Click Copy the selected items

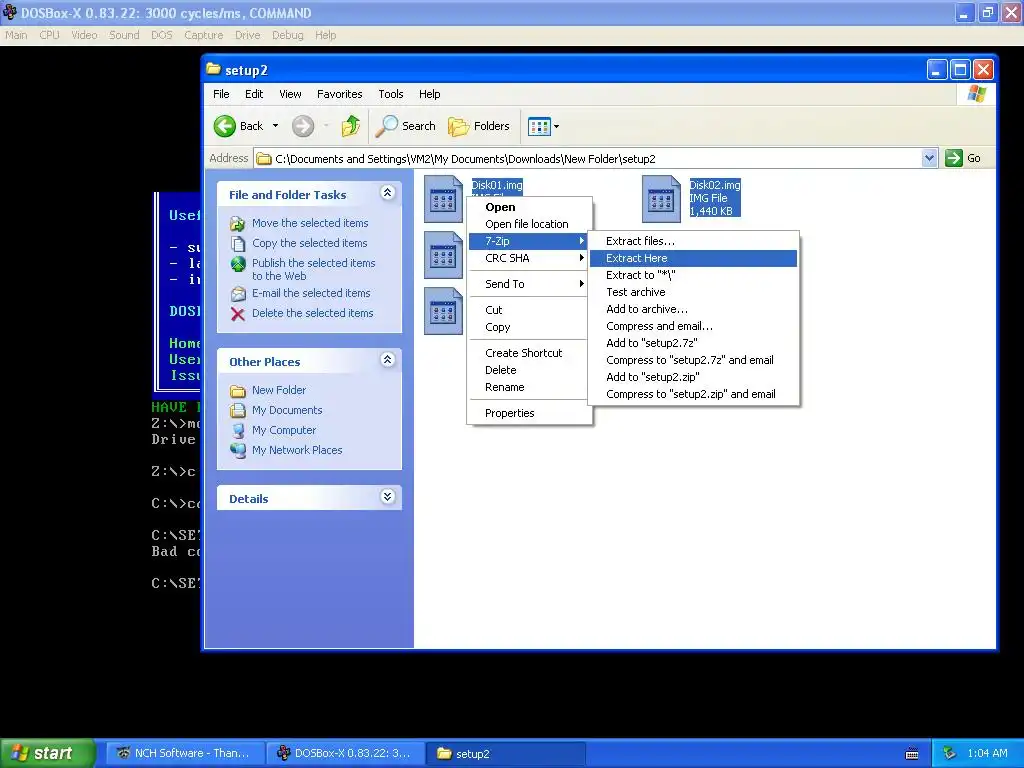click(x=310, y=243)
